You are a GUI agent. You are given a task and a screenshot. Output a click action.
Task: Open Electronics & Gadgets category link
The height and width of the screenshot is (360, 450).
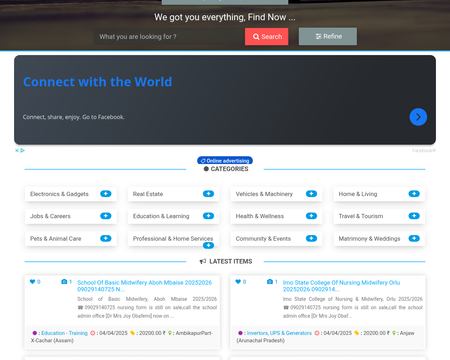[x=59, y=194]
